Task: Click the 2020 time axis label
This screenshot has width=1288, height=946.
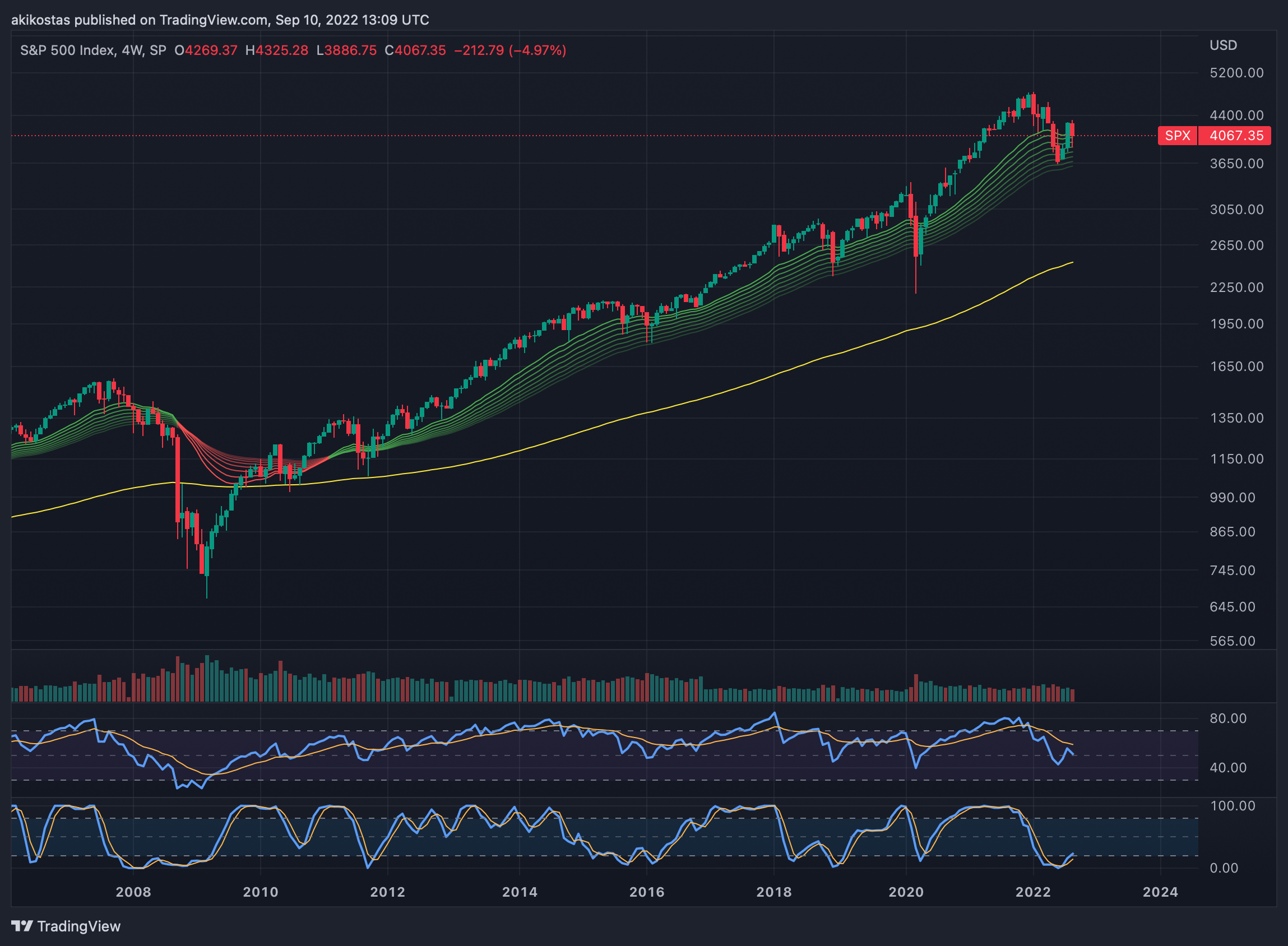Action: pyautogui.click(x=906, y=892)
